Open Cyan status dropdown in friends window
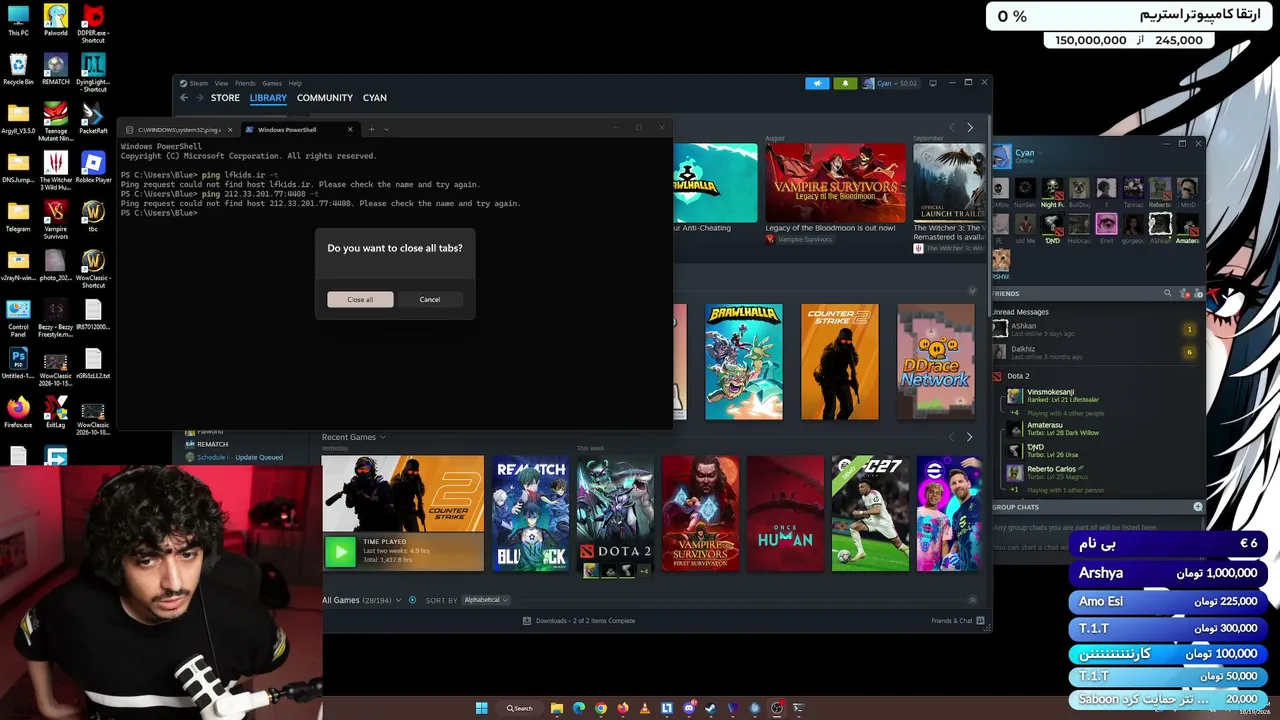The width and height of the screenshot is (1280, 720). 1040,153
